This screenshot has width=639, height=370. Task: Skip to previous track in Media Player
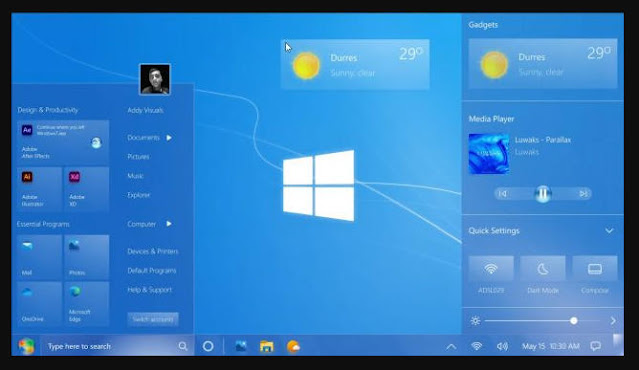click(503, 194)
